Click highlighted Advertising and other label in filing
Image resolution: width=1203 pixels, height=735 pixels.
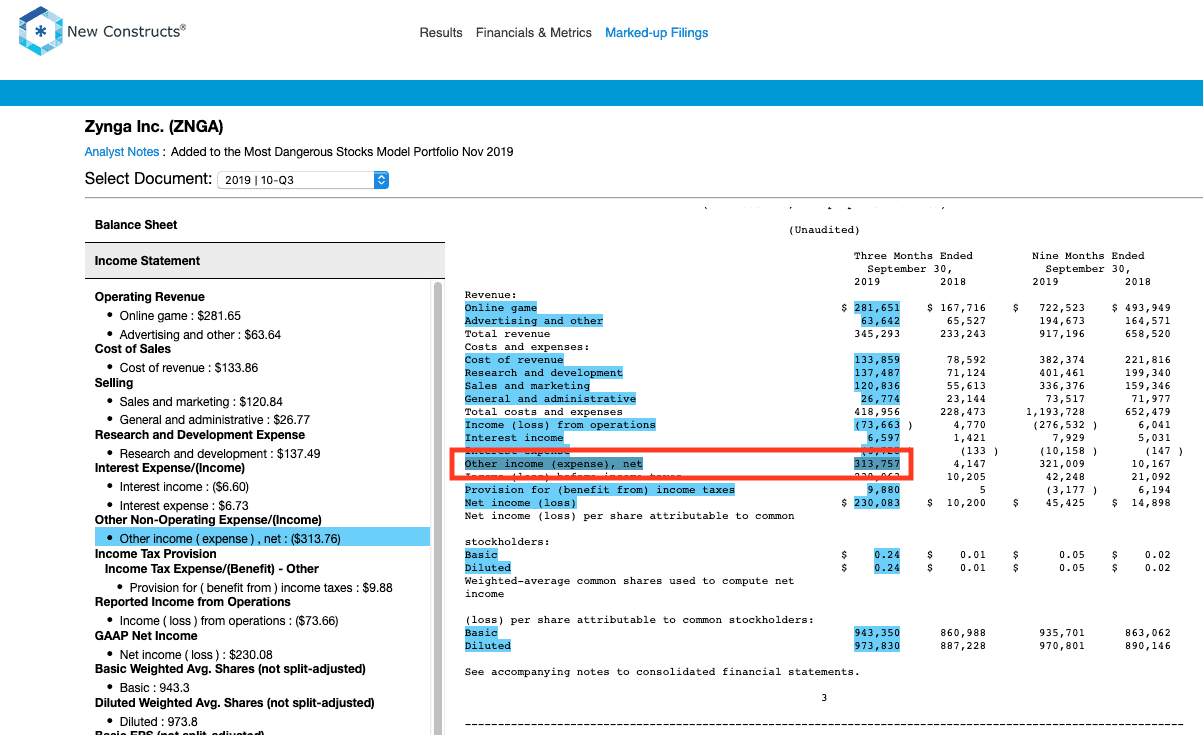pyautogui.click(x=534, y=321)
